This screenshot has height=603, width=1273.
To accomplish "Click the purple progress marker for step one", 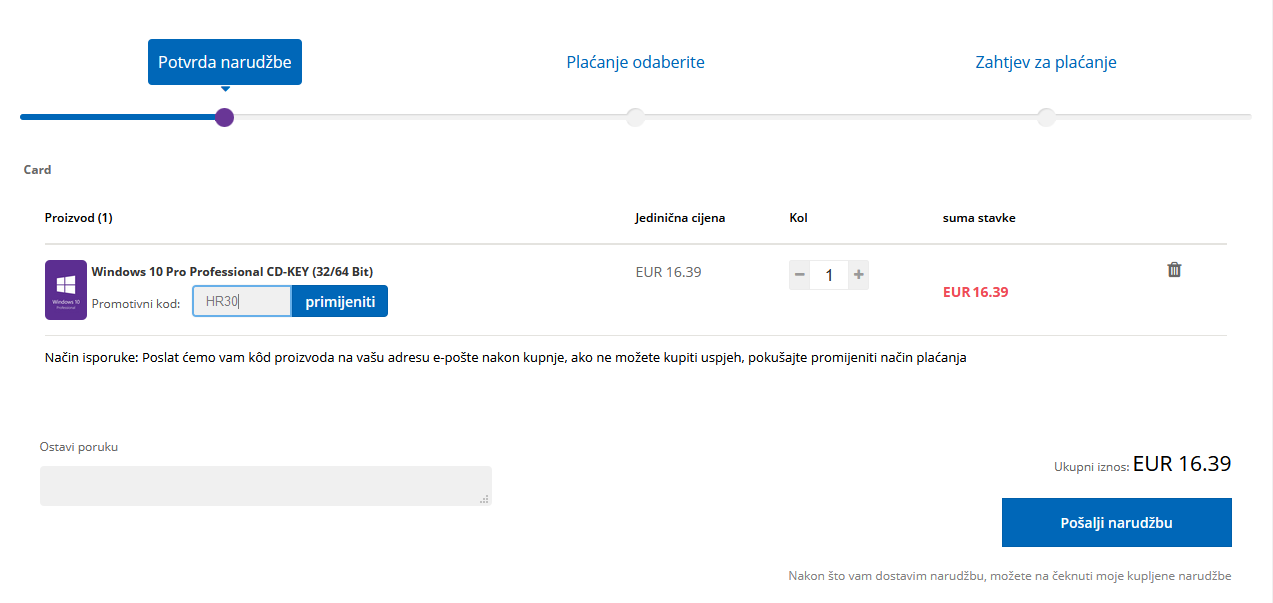I will (225, 117).
